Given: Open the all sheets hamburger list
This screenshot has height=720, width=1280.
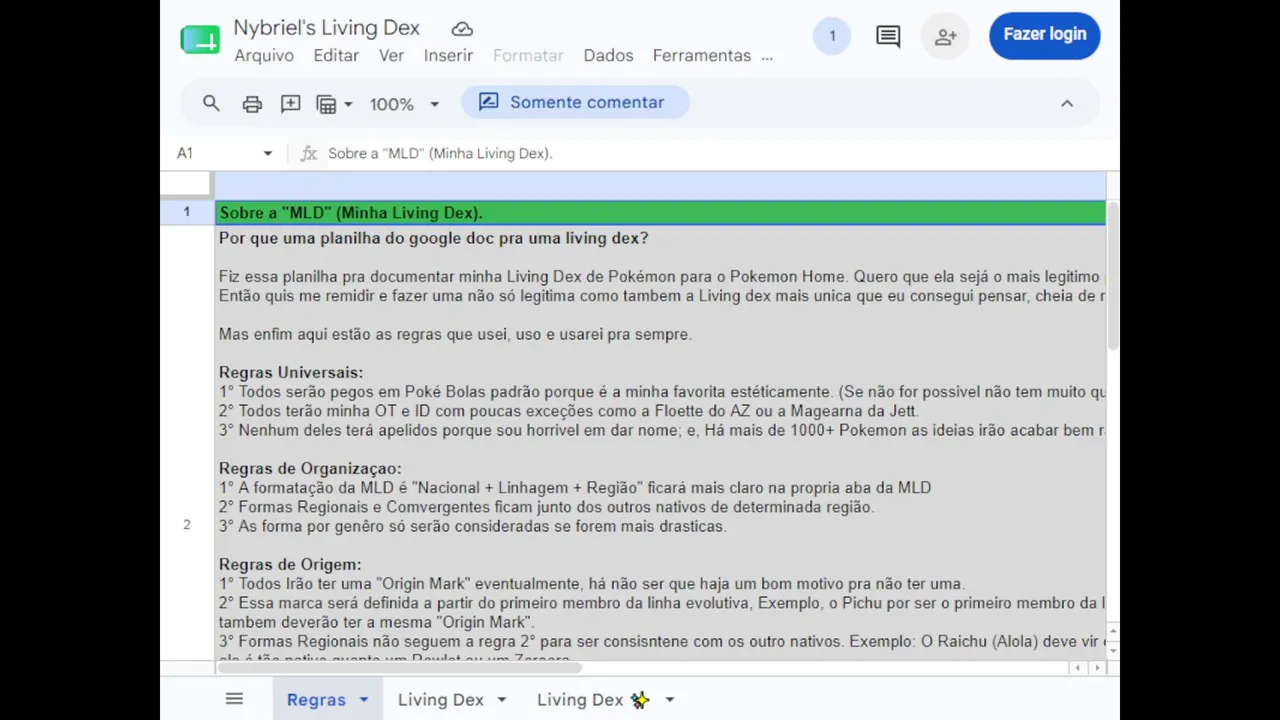Looking at the screenshot, I should [234, 699].
